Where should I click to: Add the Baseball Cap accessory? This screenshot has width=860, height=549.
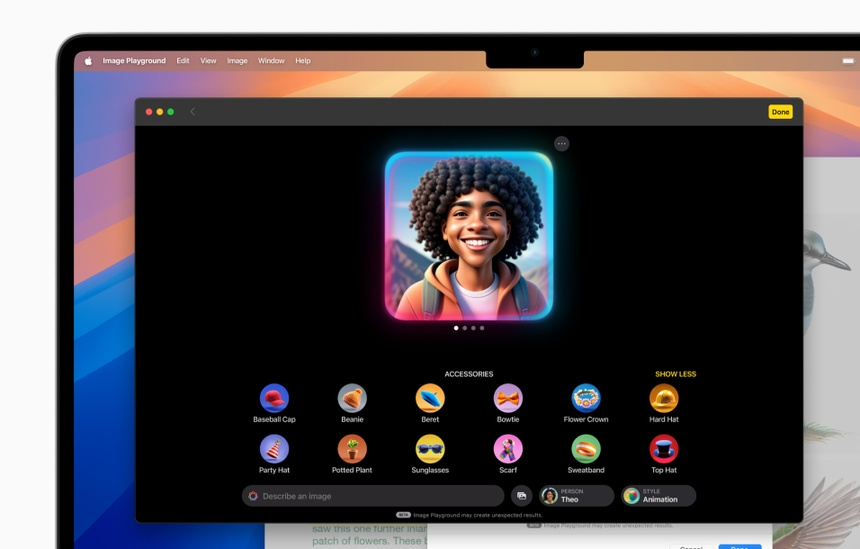(x=274, y=398)
